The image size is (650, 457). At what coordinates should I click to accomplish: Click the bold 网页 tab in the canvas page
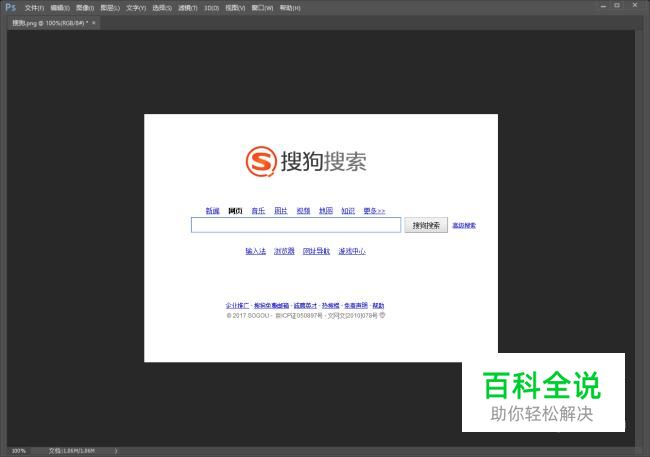tap(235, 211)
